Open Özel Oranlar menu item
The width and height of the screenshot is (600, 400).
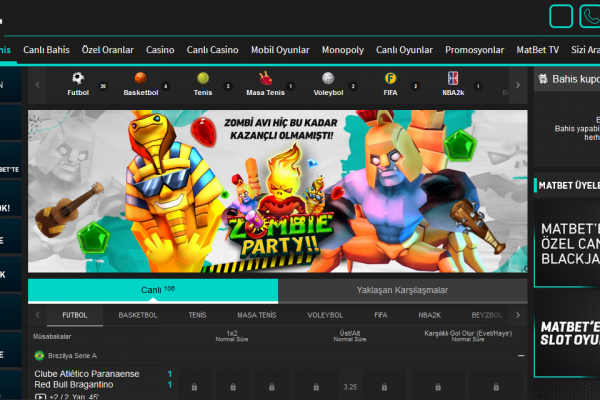[108, 50]
